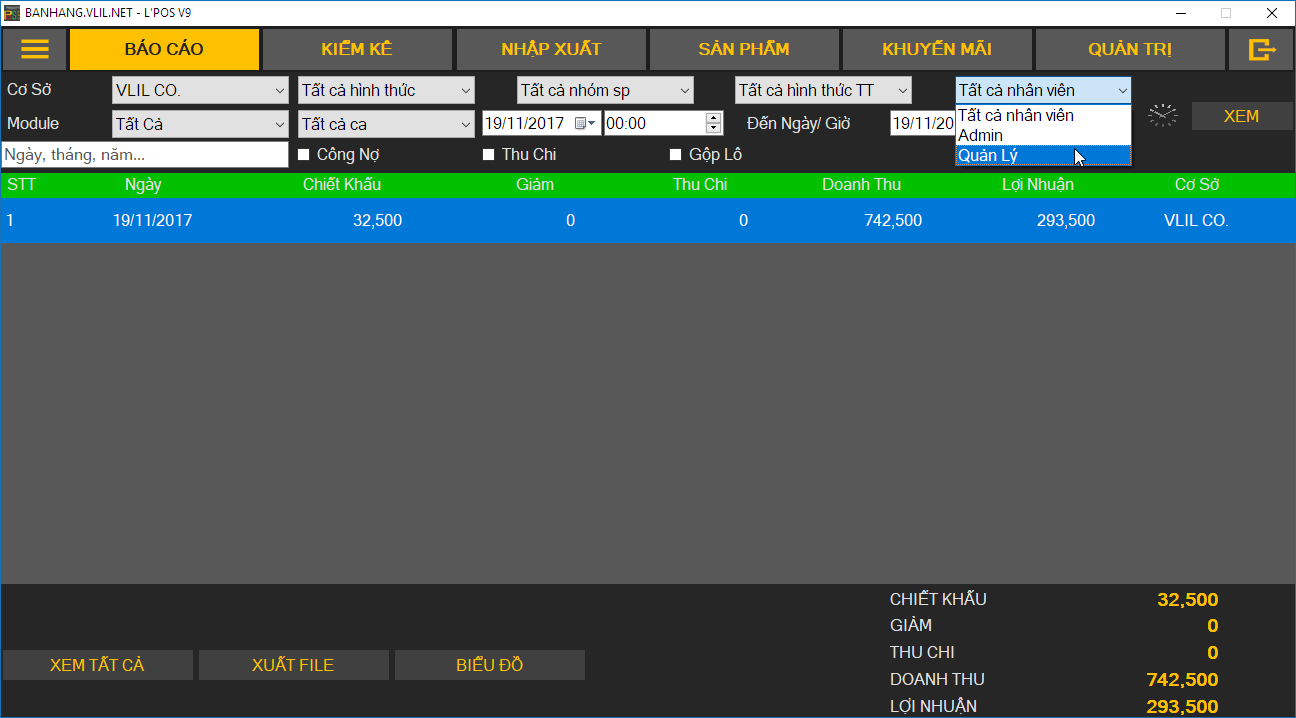Open calendar picker on start date

[x=585, y=124]
